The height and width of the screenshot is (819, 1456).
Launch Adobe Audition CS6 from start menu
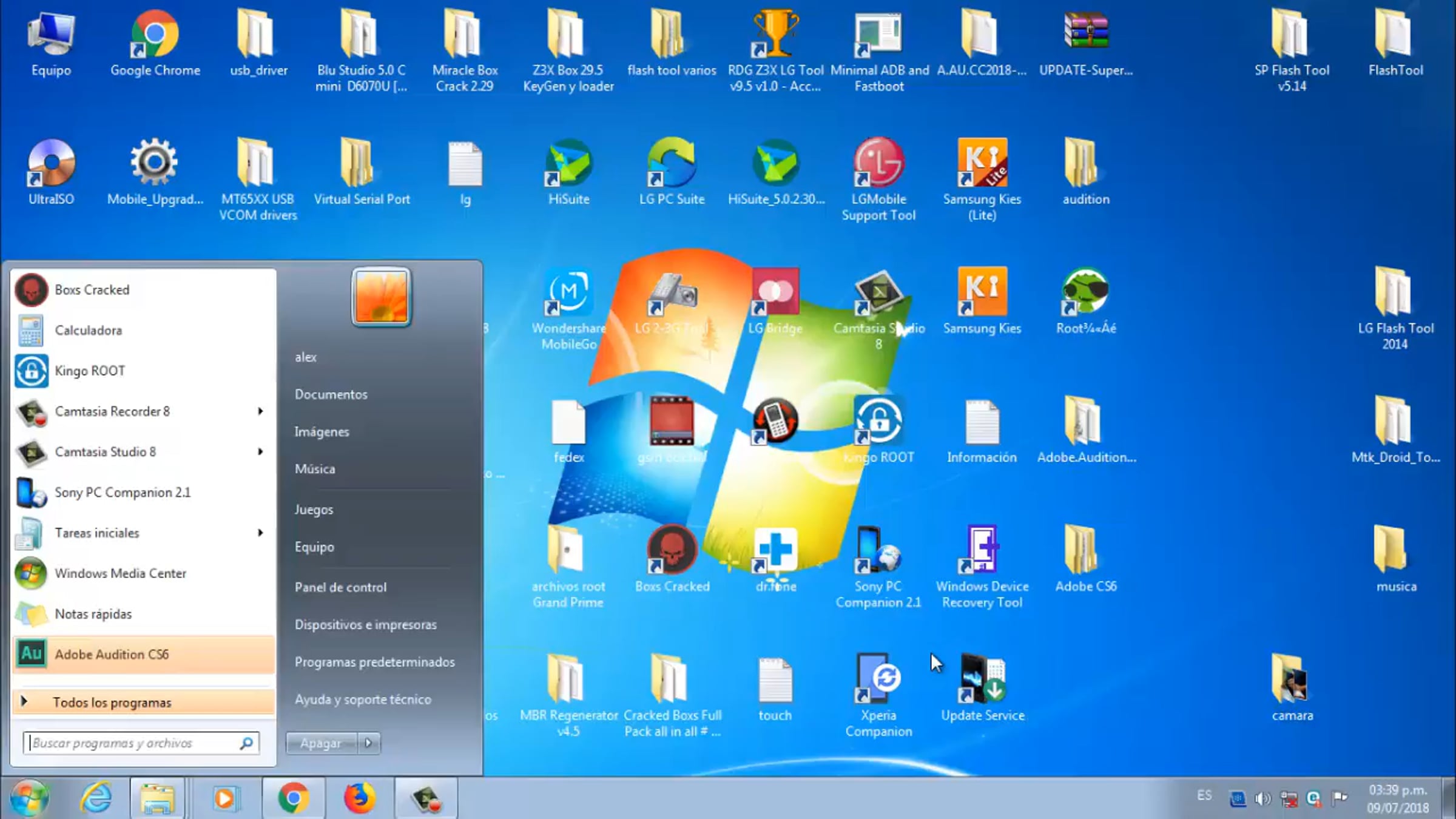tap(112, 654)
